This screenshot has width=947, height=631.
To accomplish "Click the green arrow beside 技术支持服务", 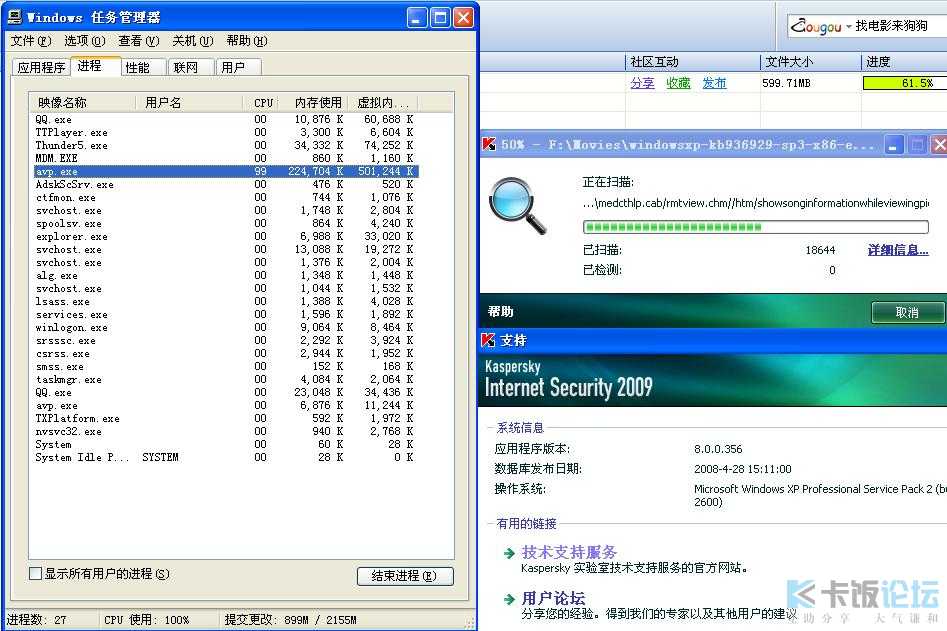I will click(509, 553).
